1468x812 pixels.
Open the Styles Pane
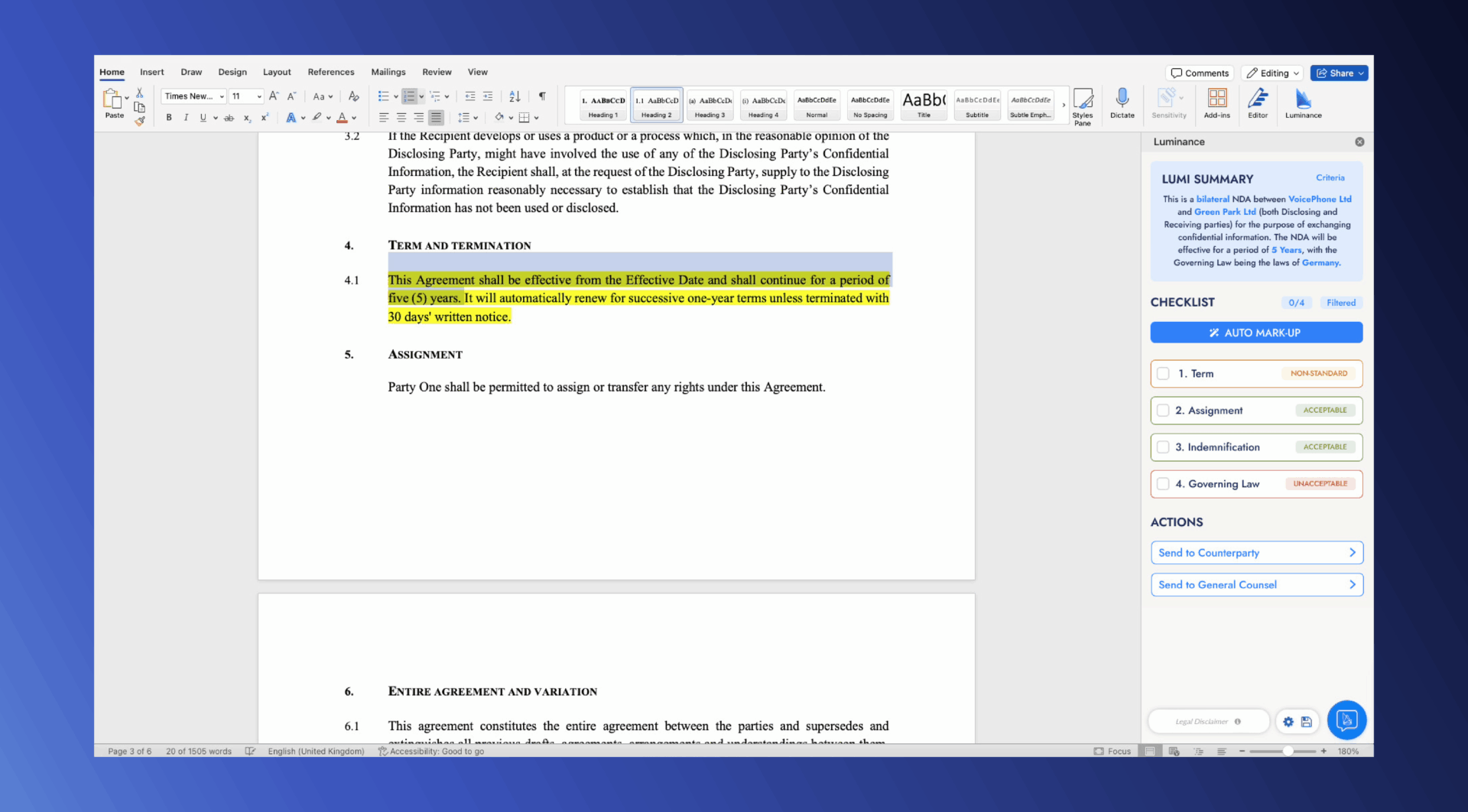[1083, 105]
